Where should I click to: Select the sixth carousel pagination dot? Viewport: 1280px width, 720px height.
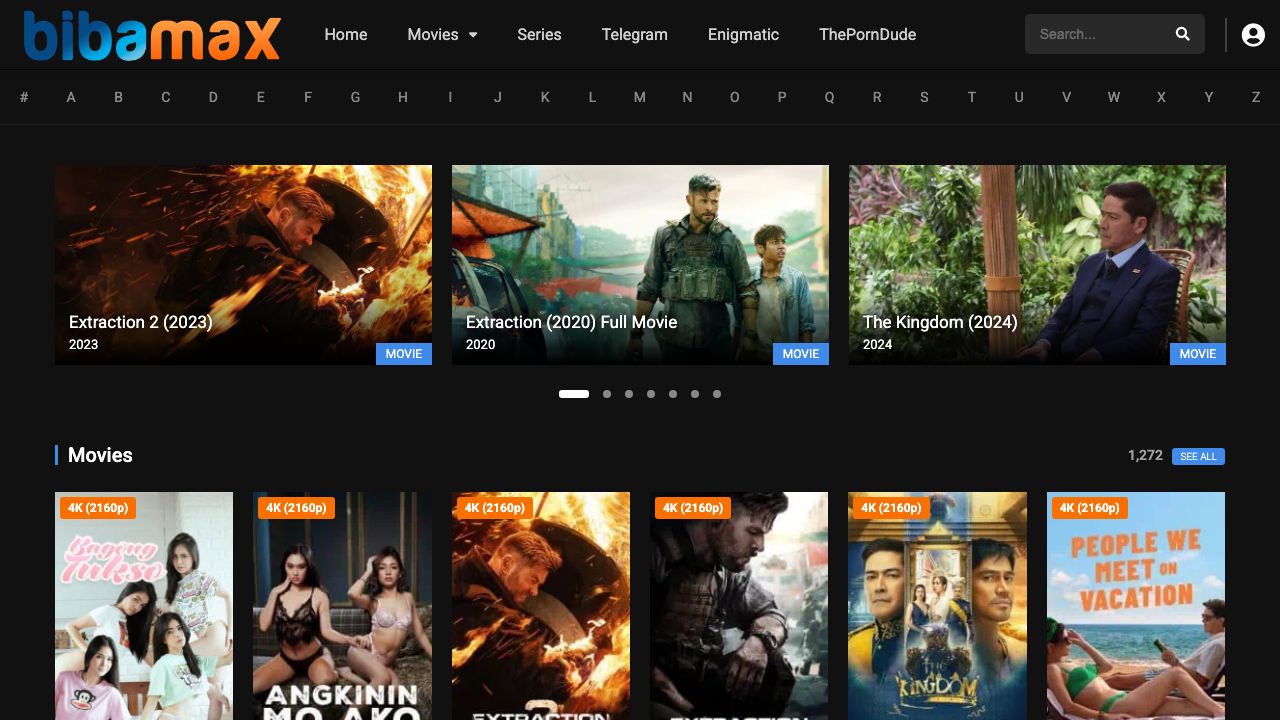click(695, 394)
